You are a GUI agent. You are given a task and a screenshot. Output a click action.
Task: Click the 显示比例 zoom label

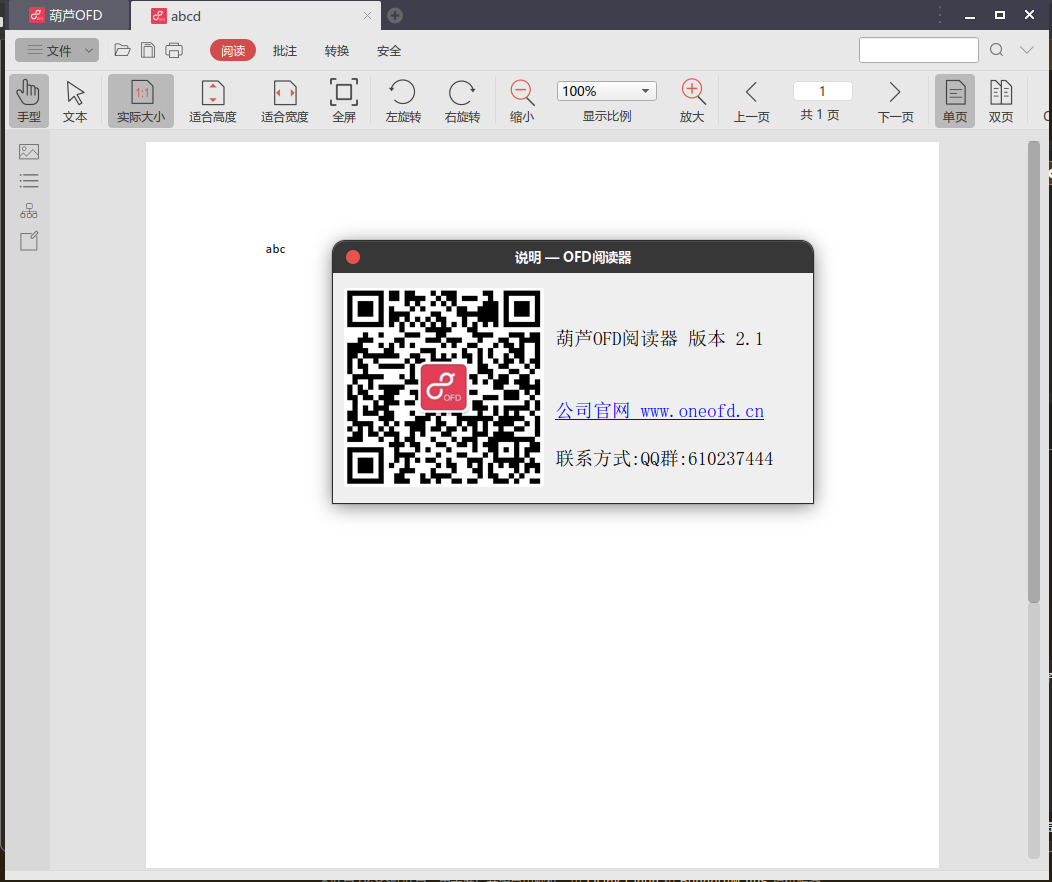point(607,116)
